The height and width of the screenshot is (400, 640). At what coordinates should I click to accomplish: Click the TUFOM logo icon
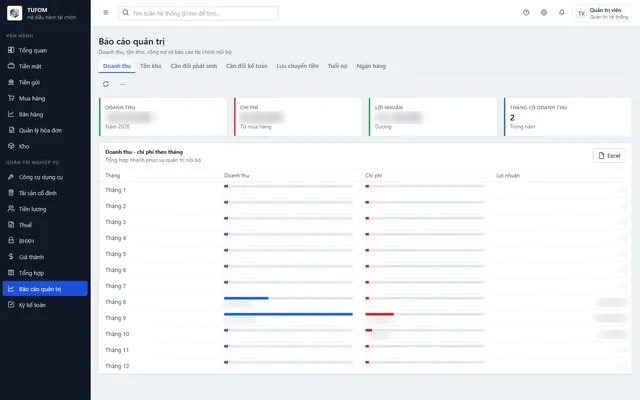pos(14,13)
